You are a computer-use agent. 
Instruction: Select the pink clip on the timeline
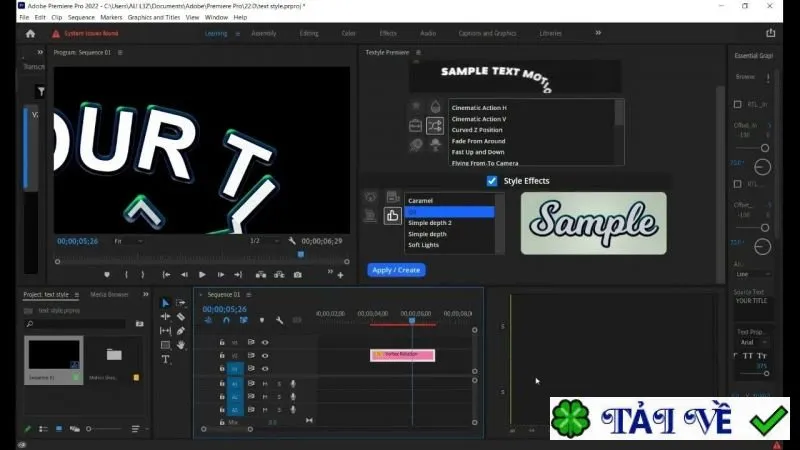pyautogui.click(x=403, y=355)
